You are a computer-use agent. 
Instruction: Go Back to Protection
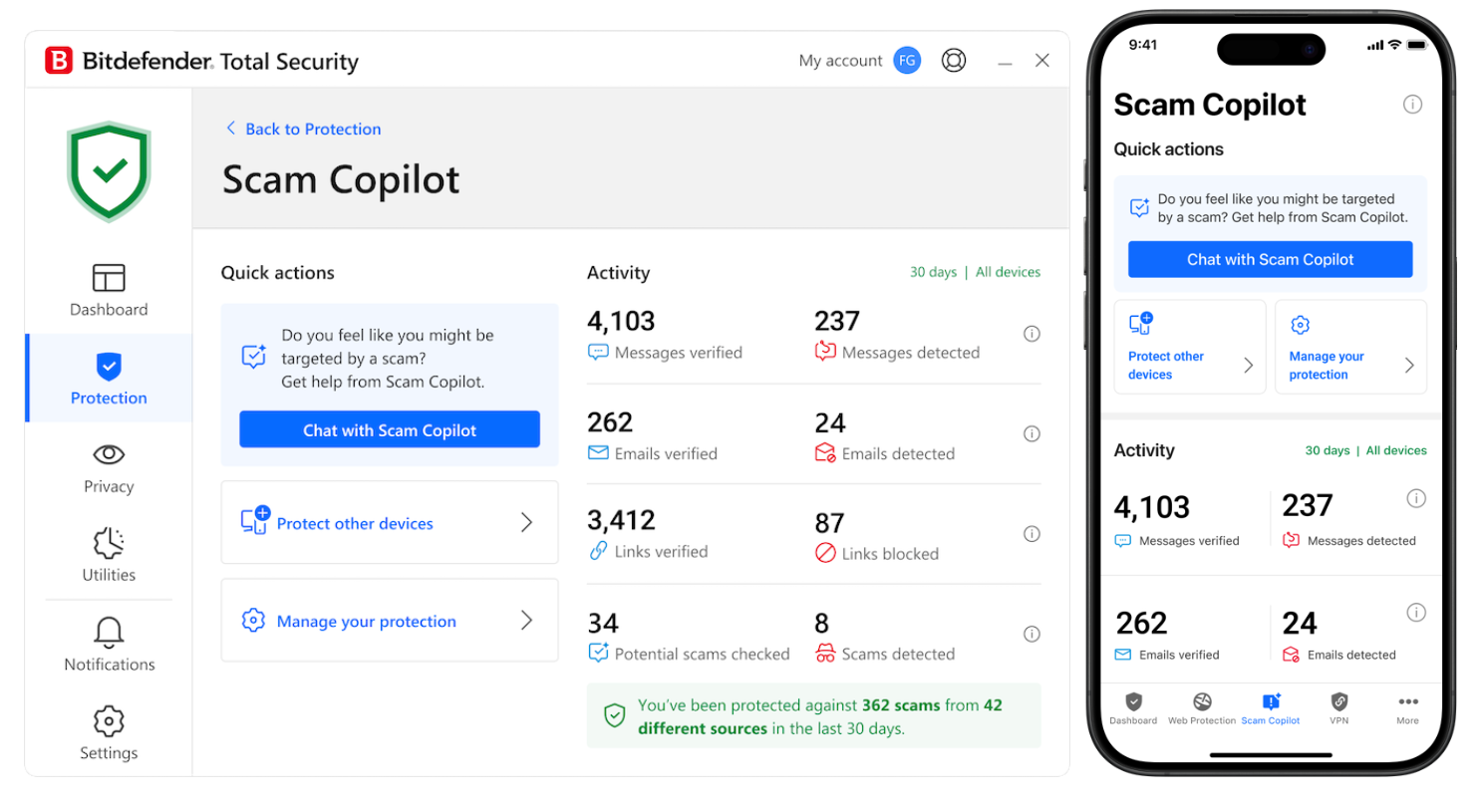(x=302, y=129)
